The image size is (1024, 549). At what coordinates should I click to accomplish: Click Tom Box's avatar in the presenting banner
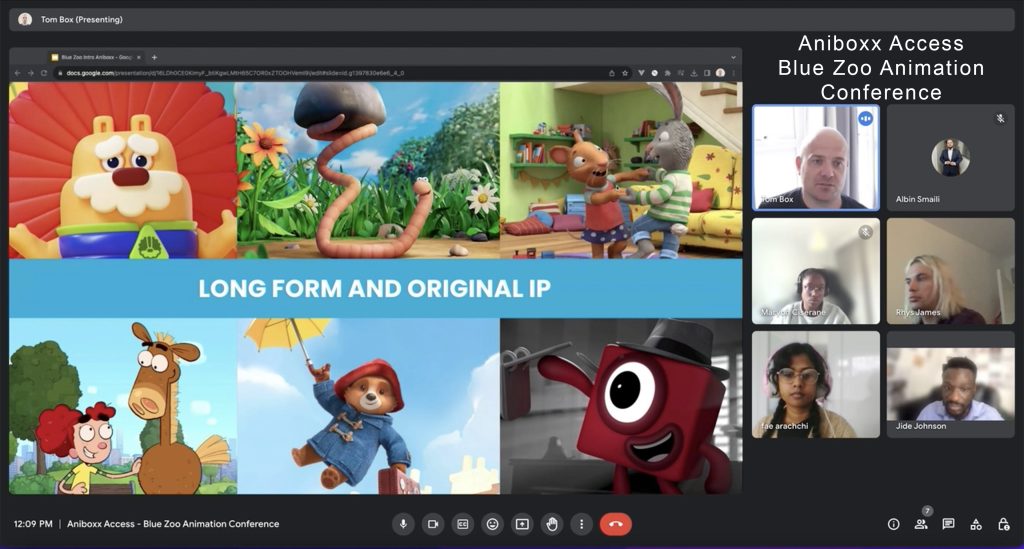click(x=25, y=20)
